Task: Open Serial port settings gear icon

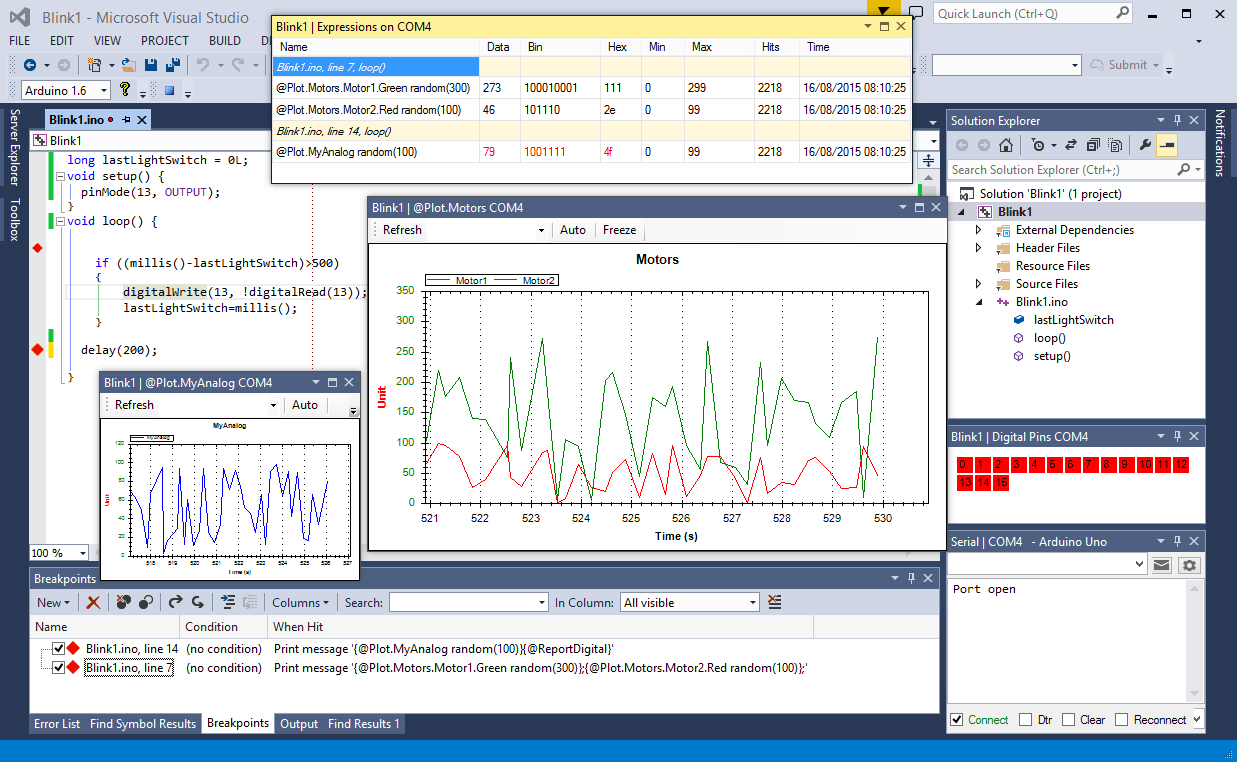Action: (x=1188, y=564)
